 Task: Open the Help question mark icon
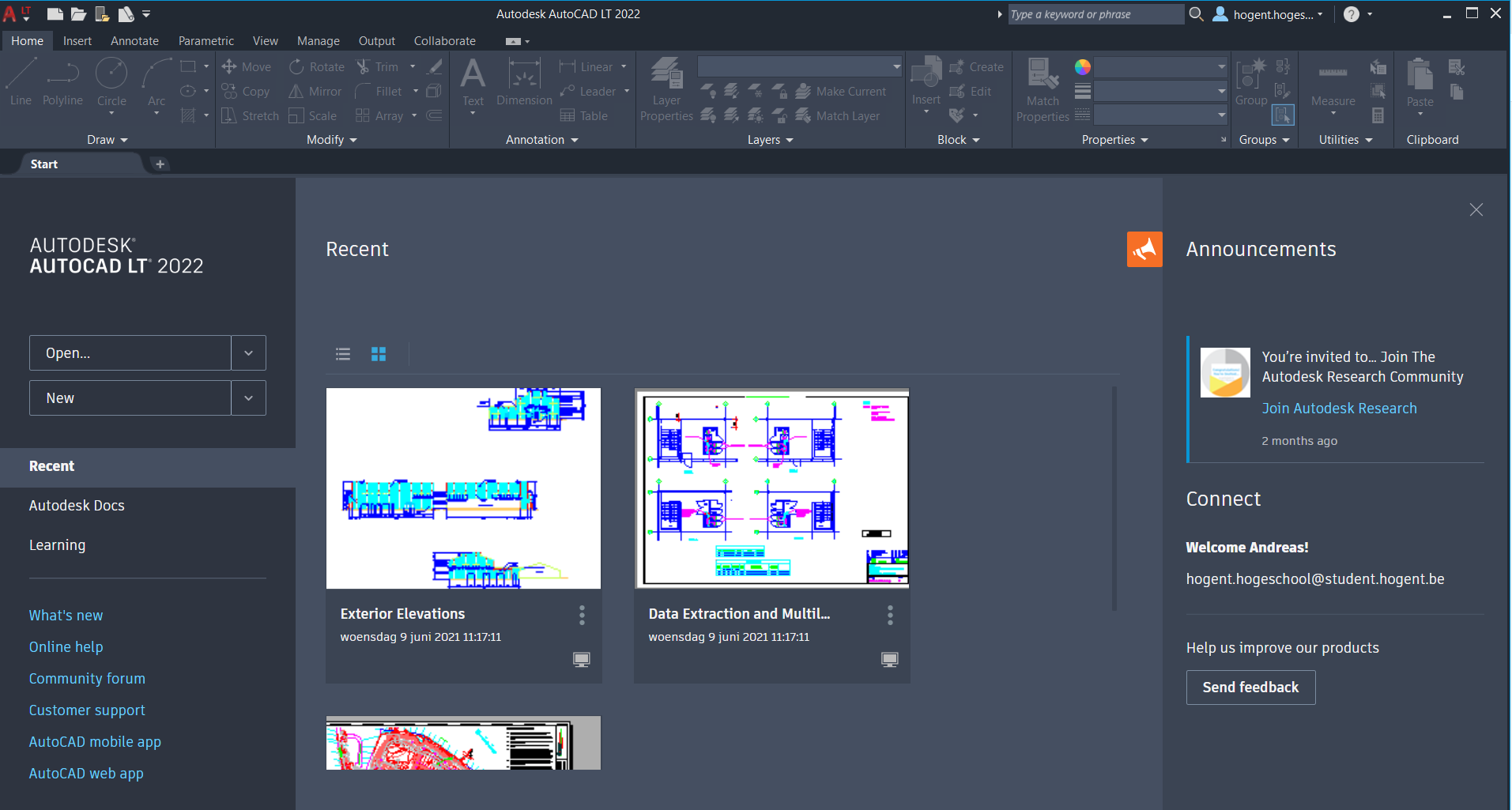[1351, 14]
